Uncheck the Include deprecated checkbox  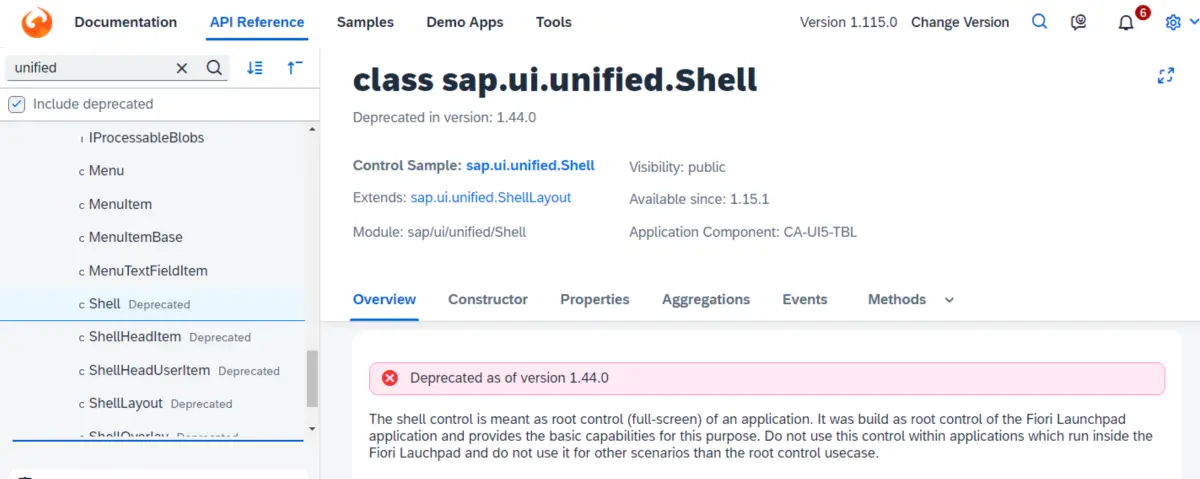click(x=17, y=104)
